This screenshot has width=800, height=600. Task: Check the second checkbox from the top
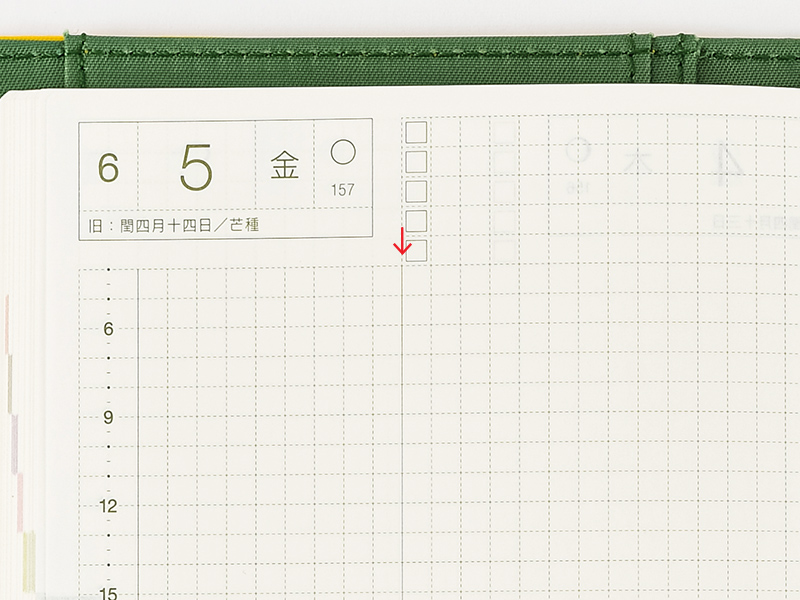click(x=416, y=161)
